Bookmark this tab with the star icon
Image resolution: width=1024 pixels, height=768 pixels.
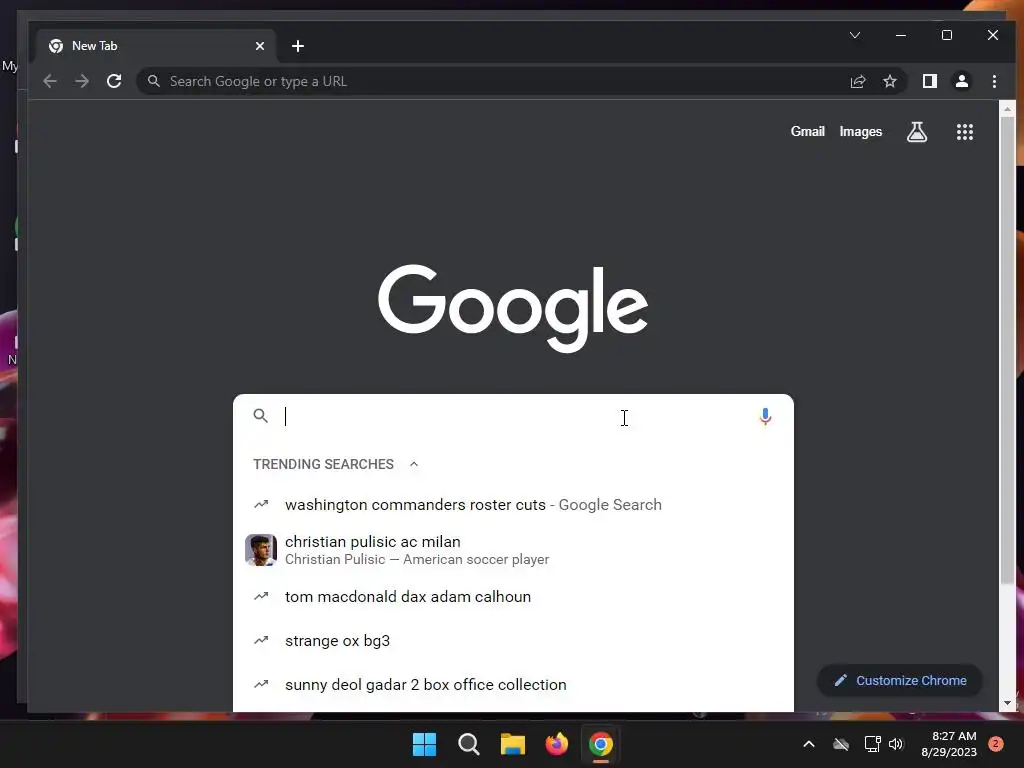(889, 81)
